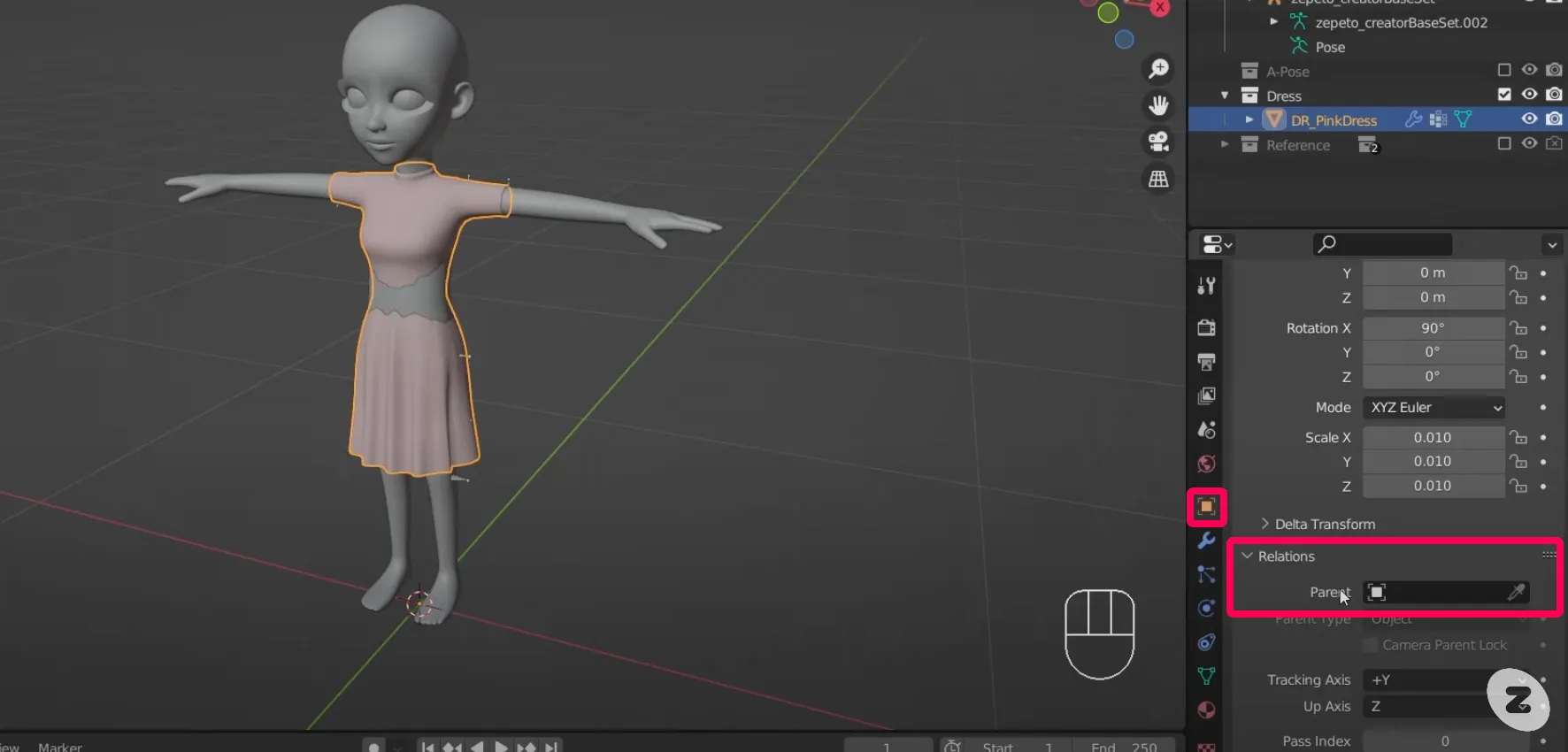
Task: Hide DR_PinkDress with eye icon
Action: coord(1529,119)
